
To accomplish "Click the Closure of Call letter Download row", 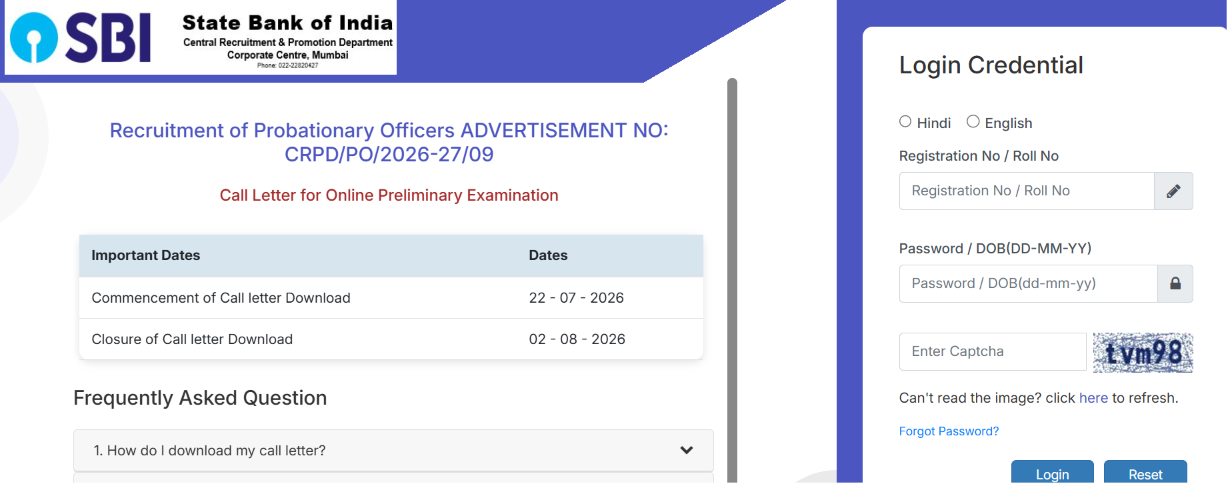I will (391, 339).
